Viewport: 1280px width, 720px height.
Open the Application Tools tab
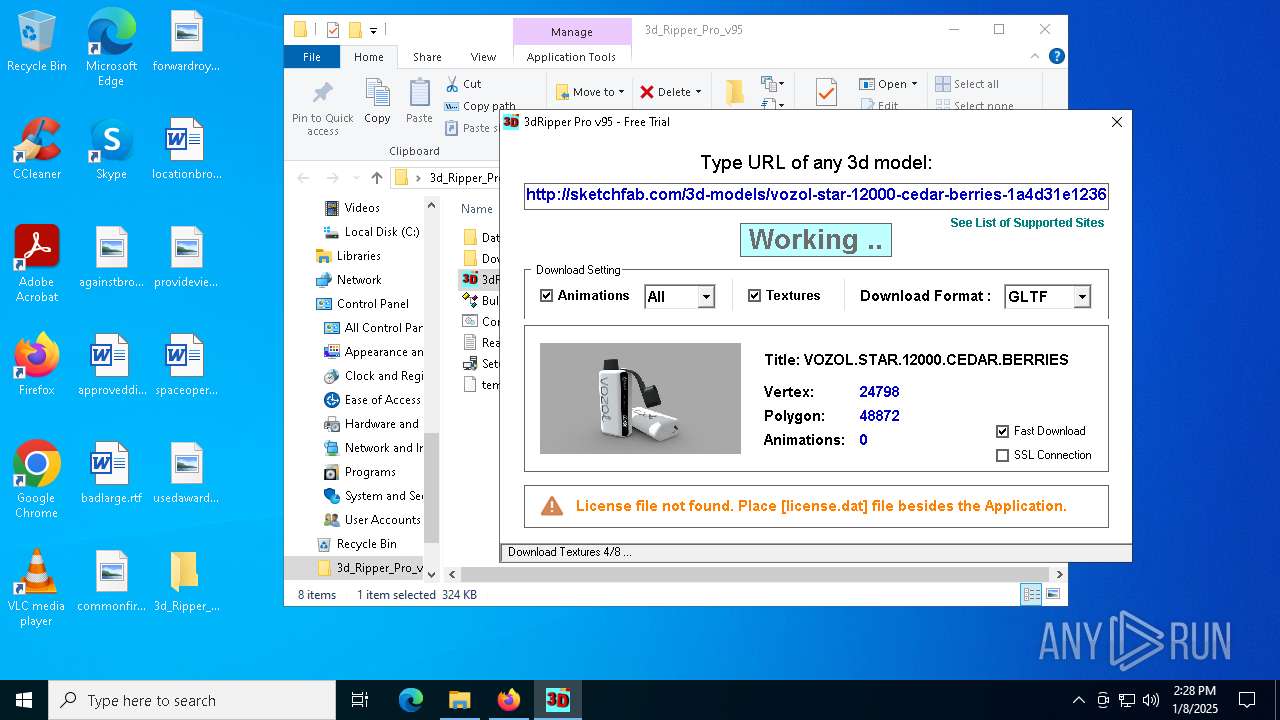[x=571, y=57]
